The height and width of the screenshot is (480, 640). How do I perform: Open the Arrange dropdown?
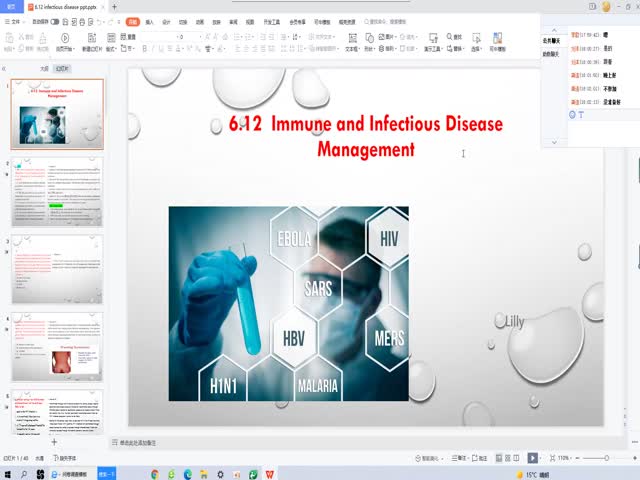click(387, 48)
